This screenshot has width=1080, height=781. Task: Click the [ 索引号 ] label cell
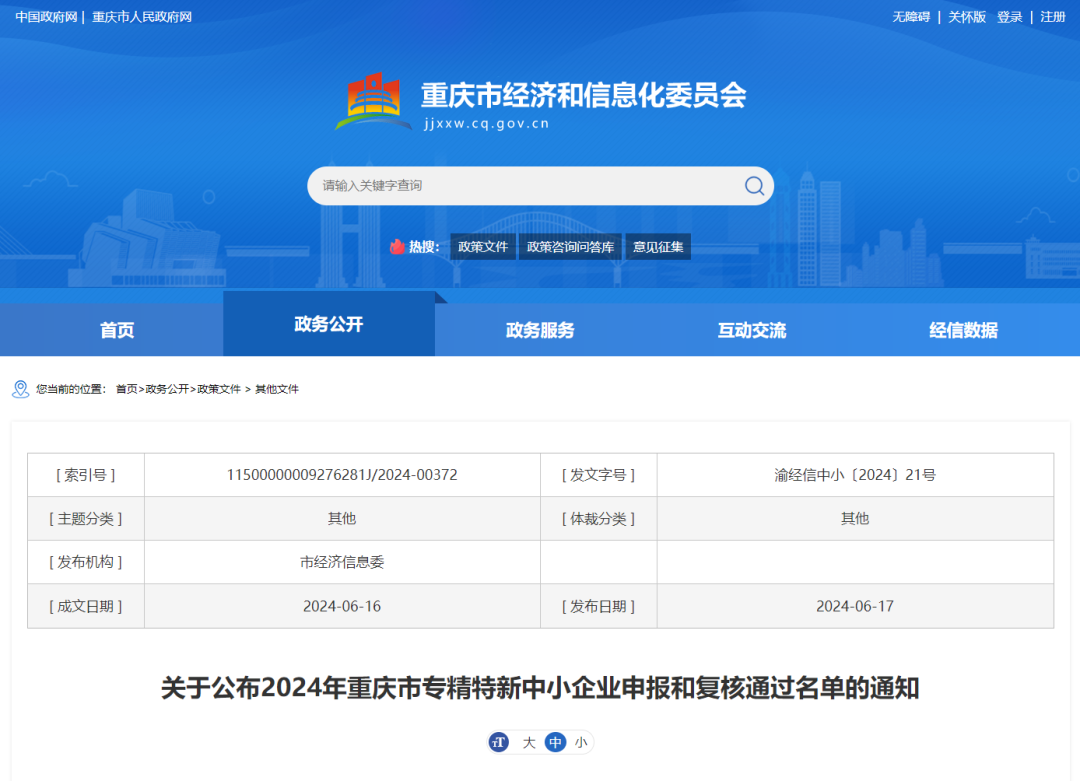(x=86, y=475)
